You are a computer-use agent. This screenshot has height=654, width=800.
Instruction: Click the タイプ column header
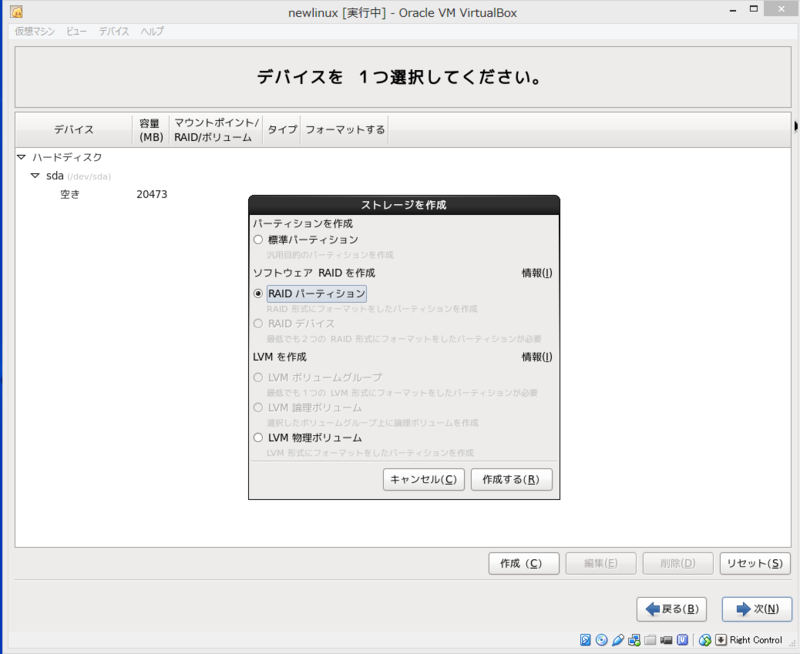282,130
